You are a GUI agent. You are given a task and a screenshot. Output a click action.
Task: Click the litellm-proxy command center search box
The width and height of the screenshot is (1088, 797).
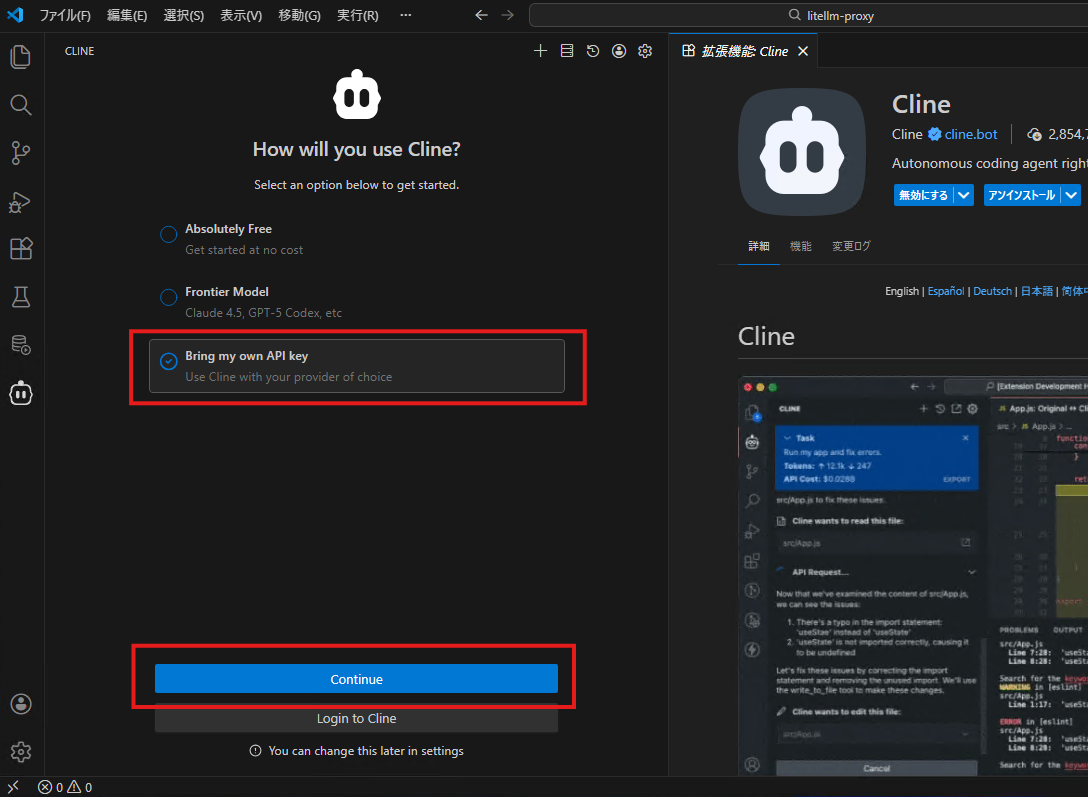(808, 15)
